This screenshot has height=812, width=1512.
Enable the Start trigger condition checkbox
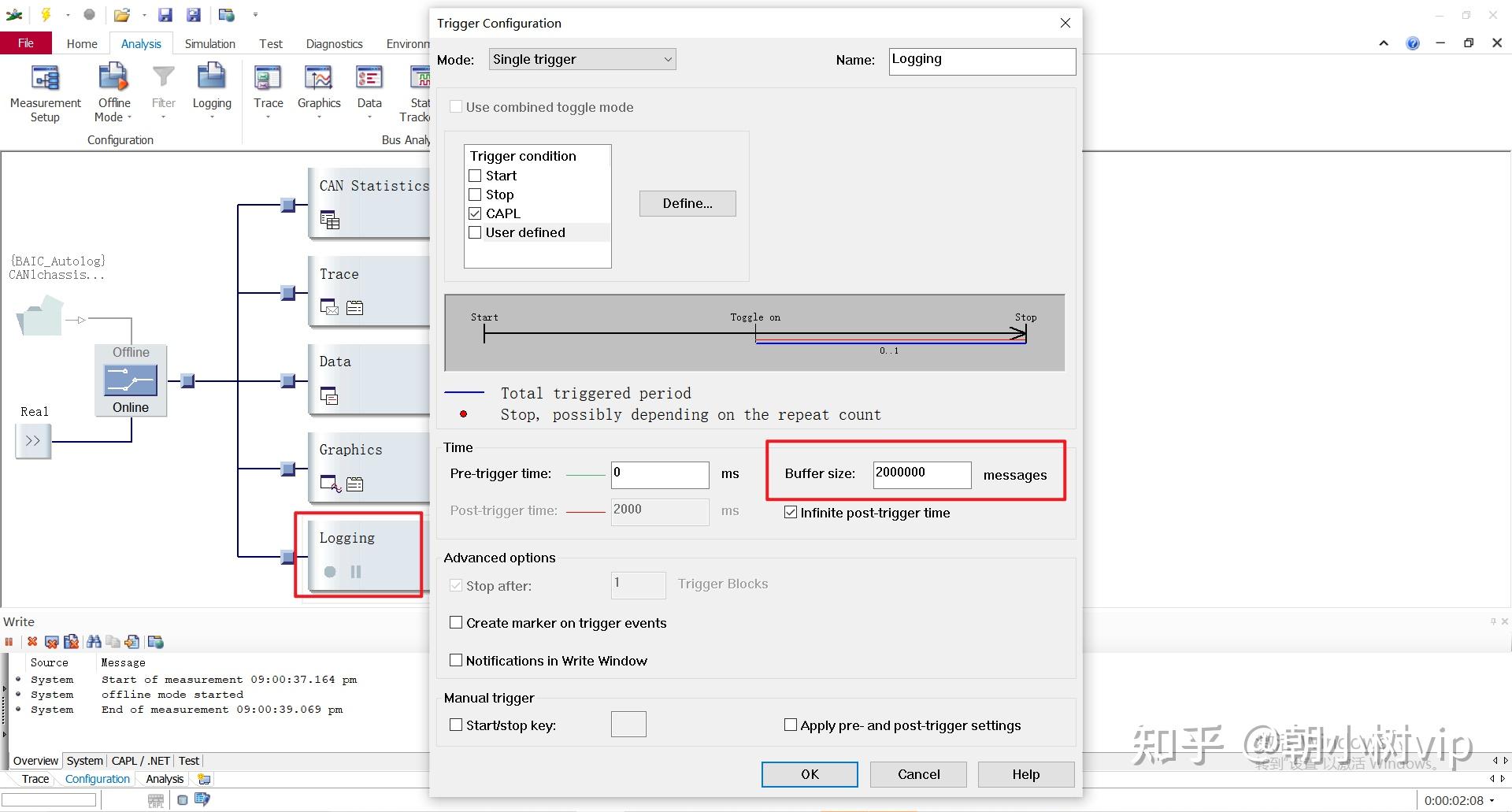point(475,176)
